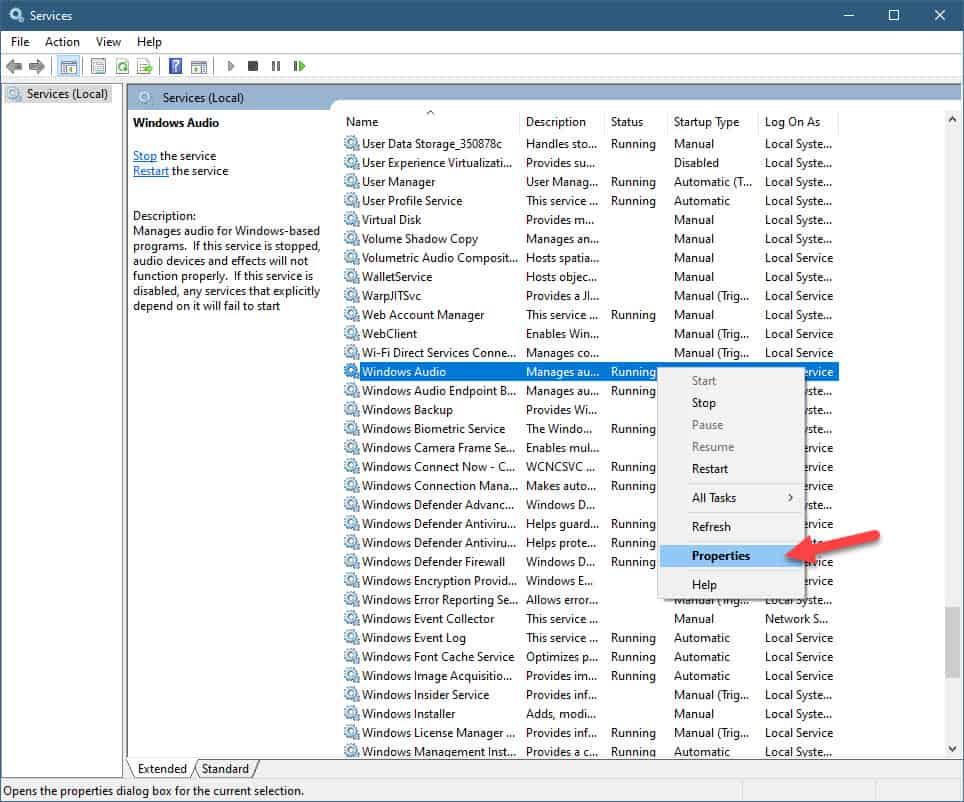This screenshot has height=802, width=964.
Task: Click Services app icon in title bar
Action: [x=17, y=15]
